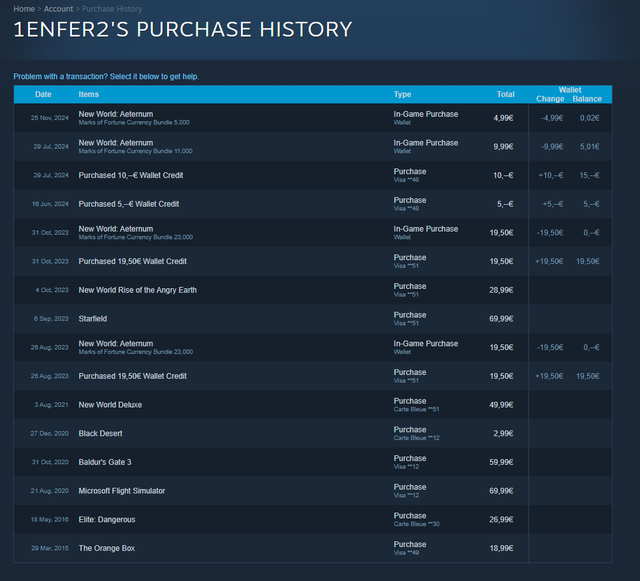Open 'Purchased 10,--€ Wallet Credit' transaction
This screenshot has width=640, height=581.
[313, 175]
